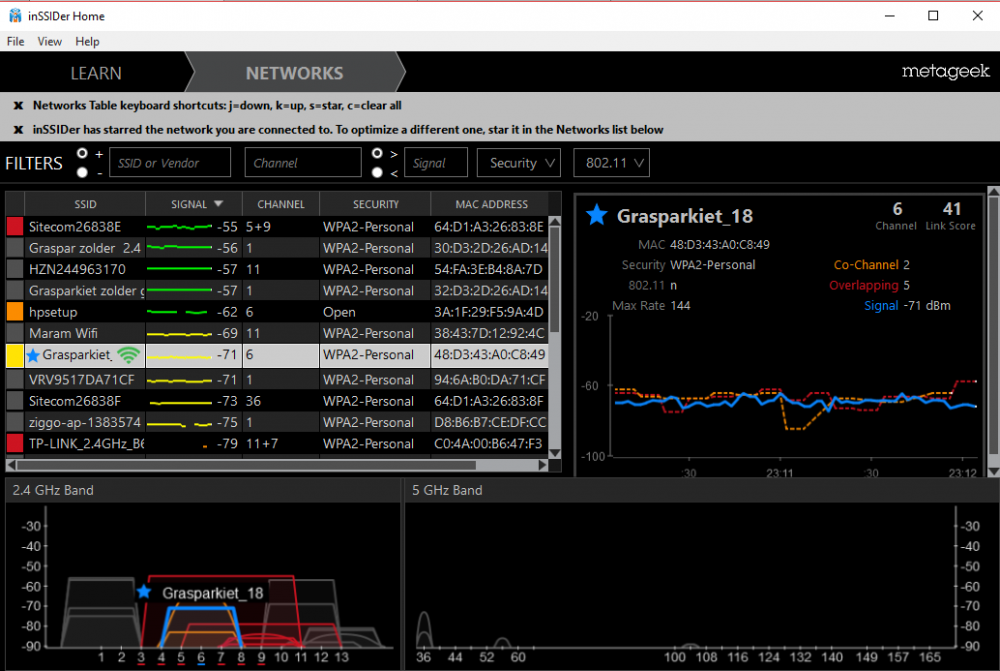1000x671 pixels.
Task: Select the plus include filter radio button
Action: point(82,154)
